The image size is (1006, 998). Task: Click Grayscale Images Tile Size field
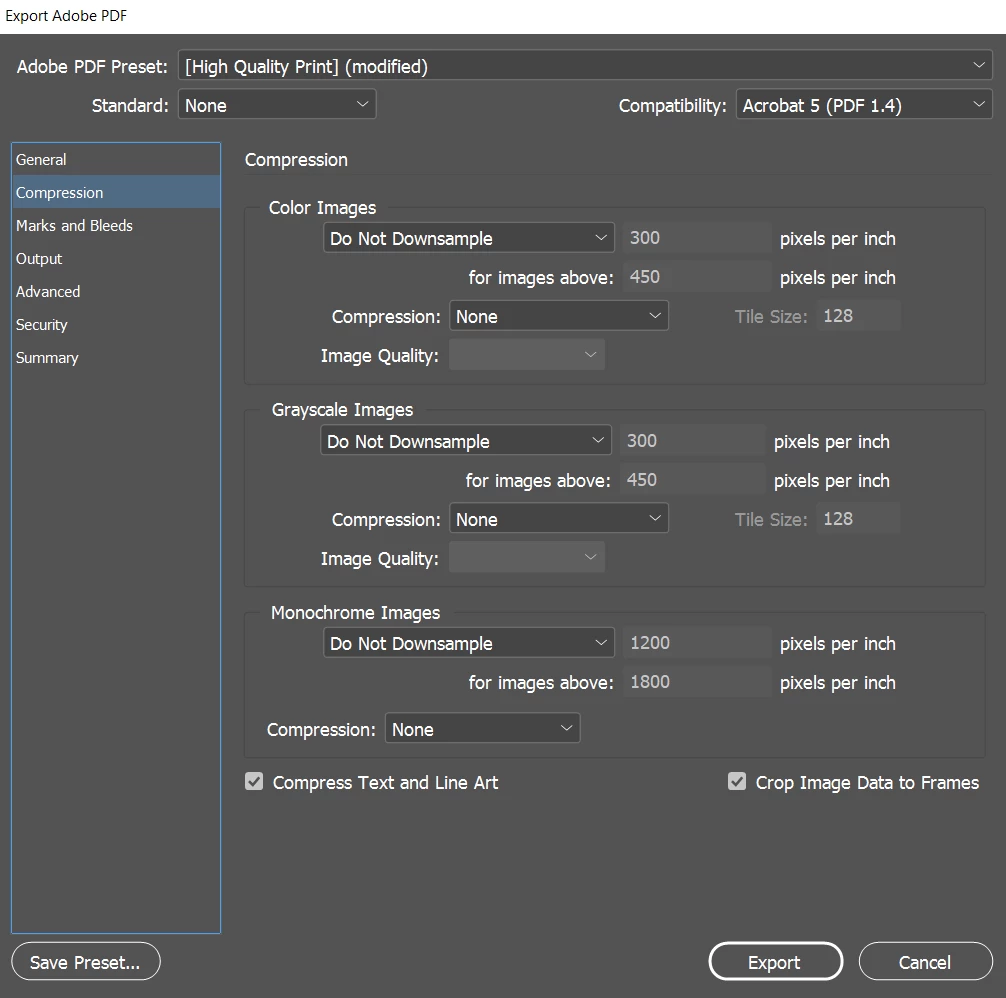pyautogui.click(x=858, y=519)
